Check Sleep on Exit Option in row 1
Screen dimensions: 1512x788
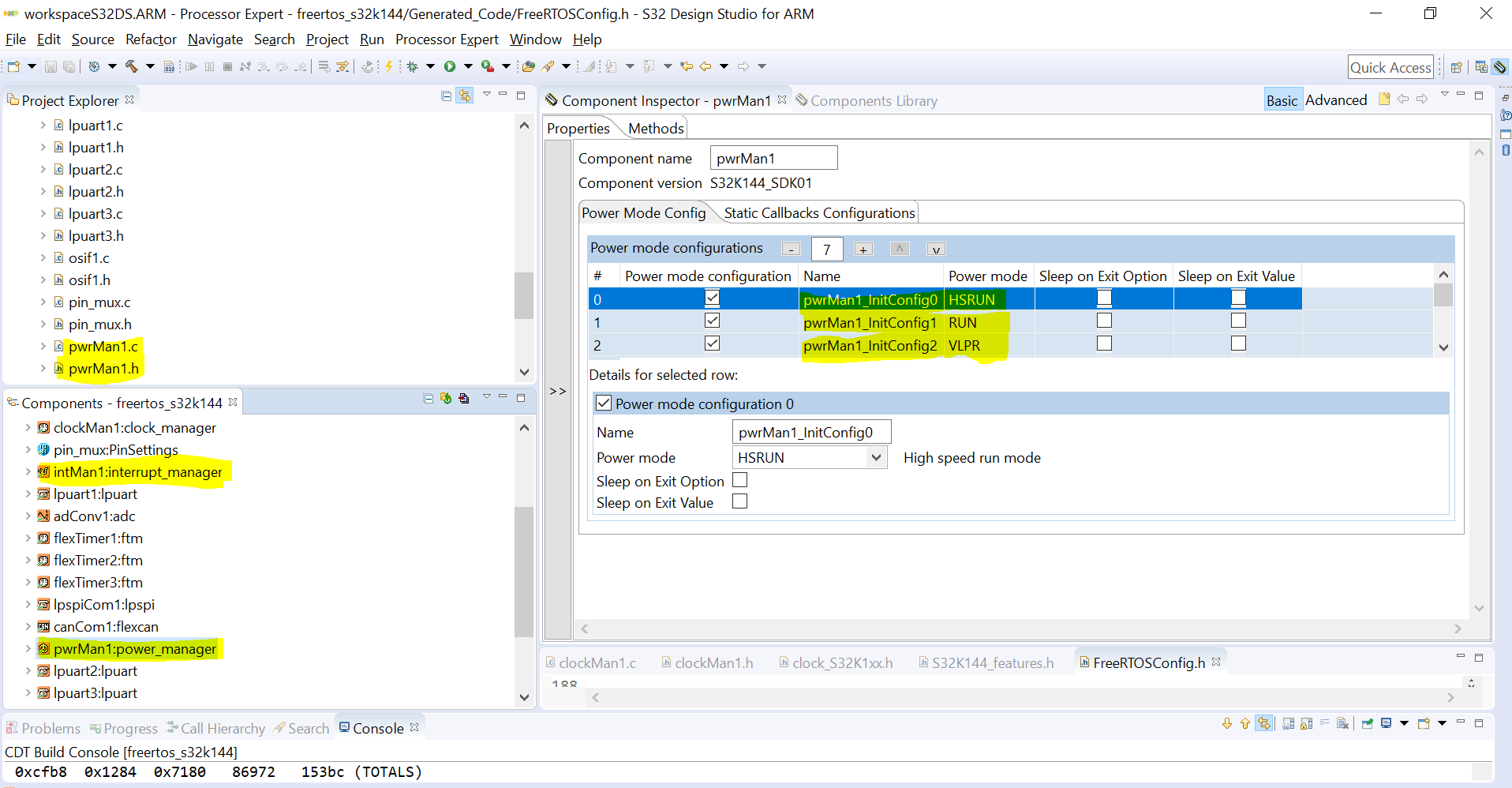1104,321
